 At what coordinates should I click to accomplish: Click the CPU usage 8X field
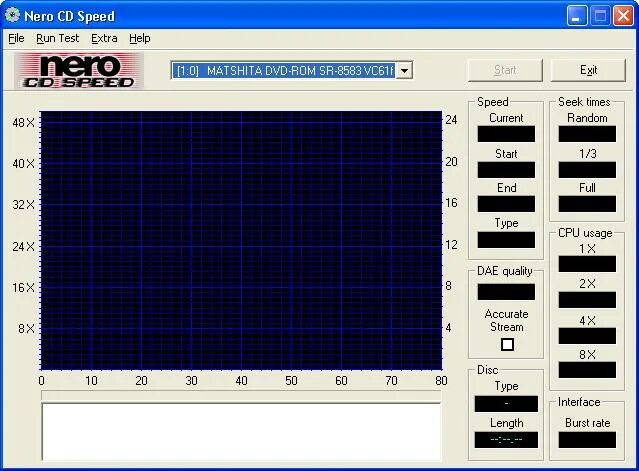tap(587, 370)
